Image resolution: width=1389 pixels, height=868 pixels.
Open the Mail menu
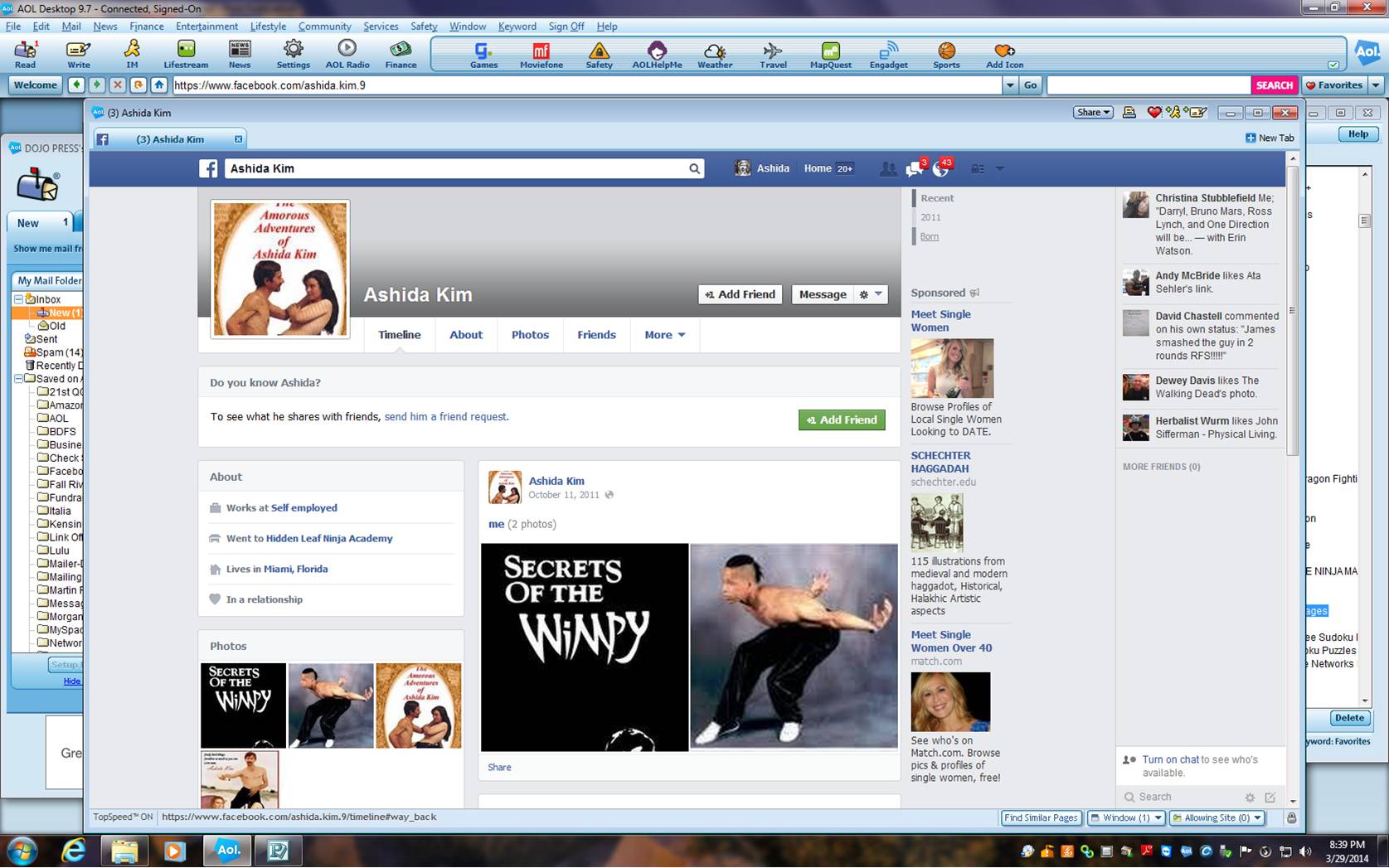point(71,27)
